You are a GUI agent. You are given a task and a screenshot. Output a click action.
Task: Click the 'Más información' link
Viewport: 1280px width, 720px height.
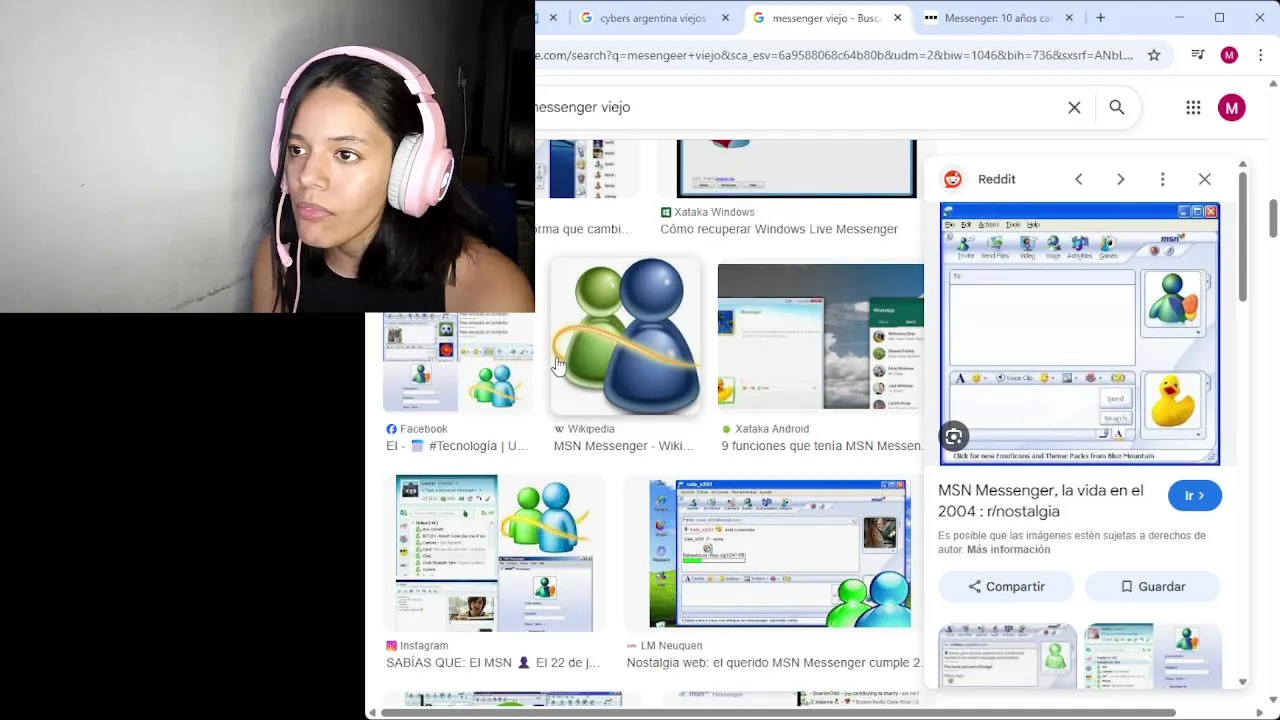coord(1008,549)
